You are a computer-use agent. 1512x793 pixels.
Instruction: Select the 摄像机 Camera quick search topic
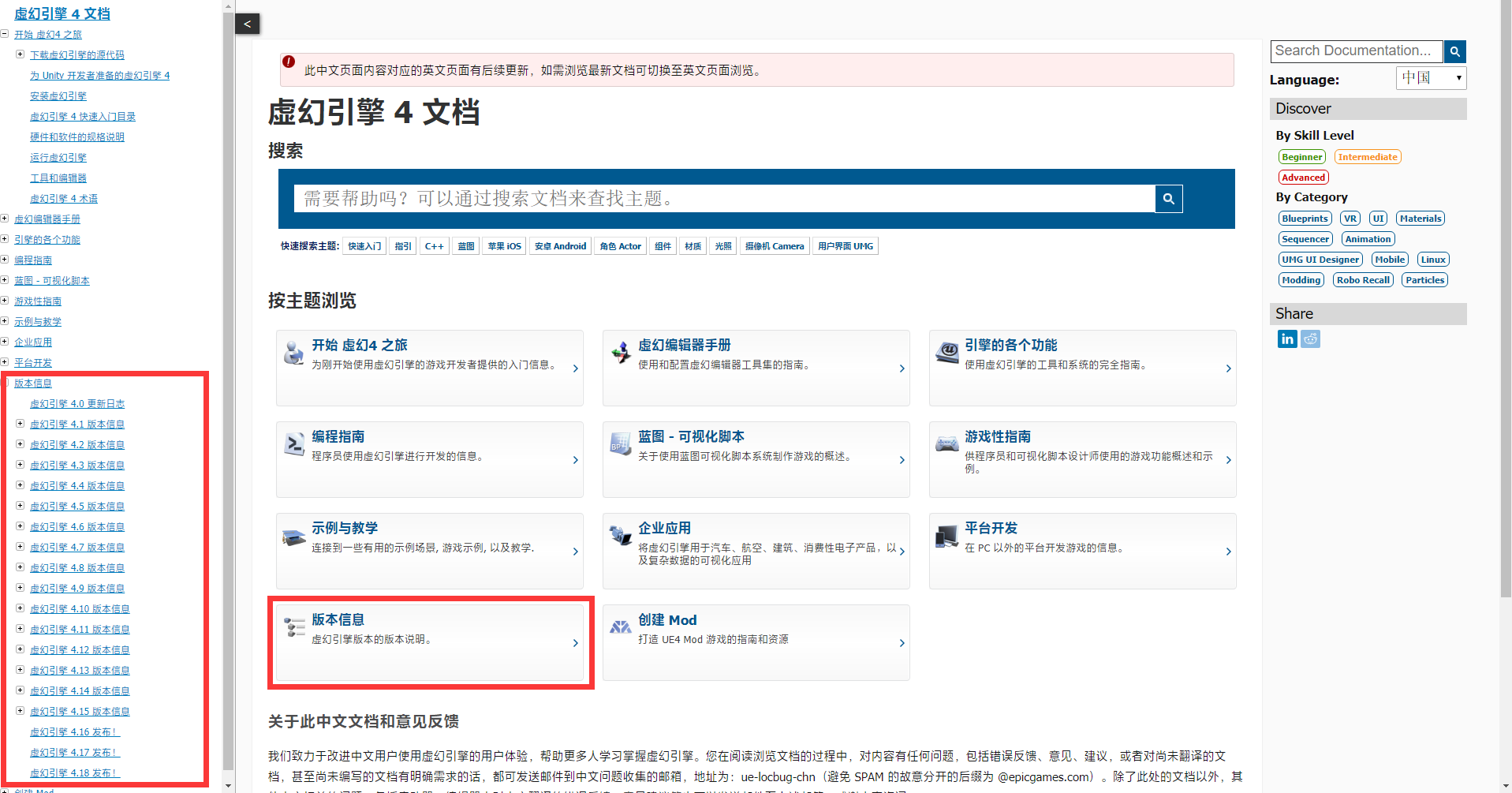[x=775, y=246]
